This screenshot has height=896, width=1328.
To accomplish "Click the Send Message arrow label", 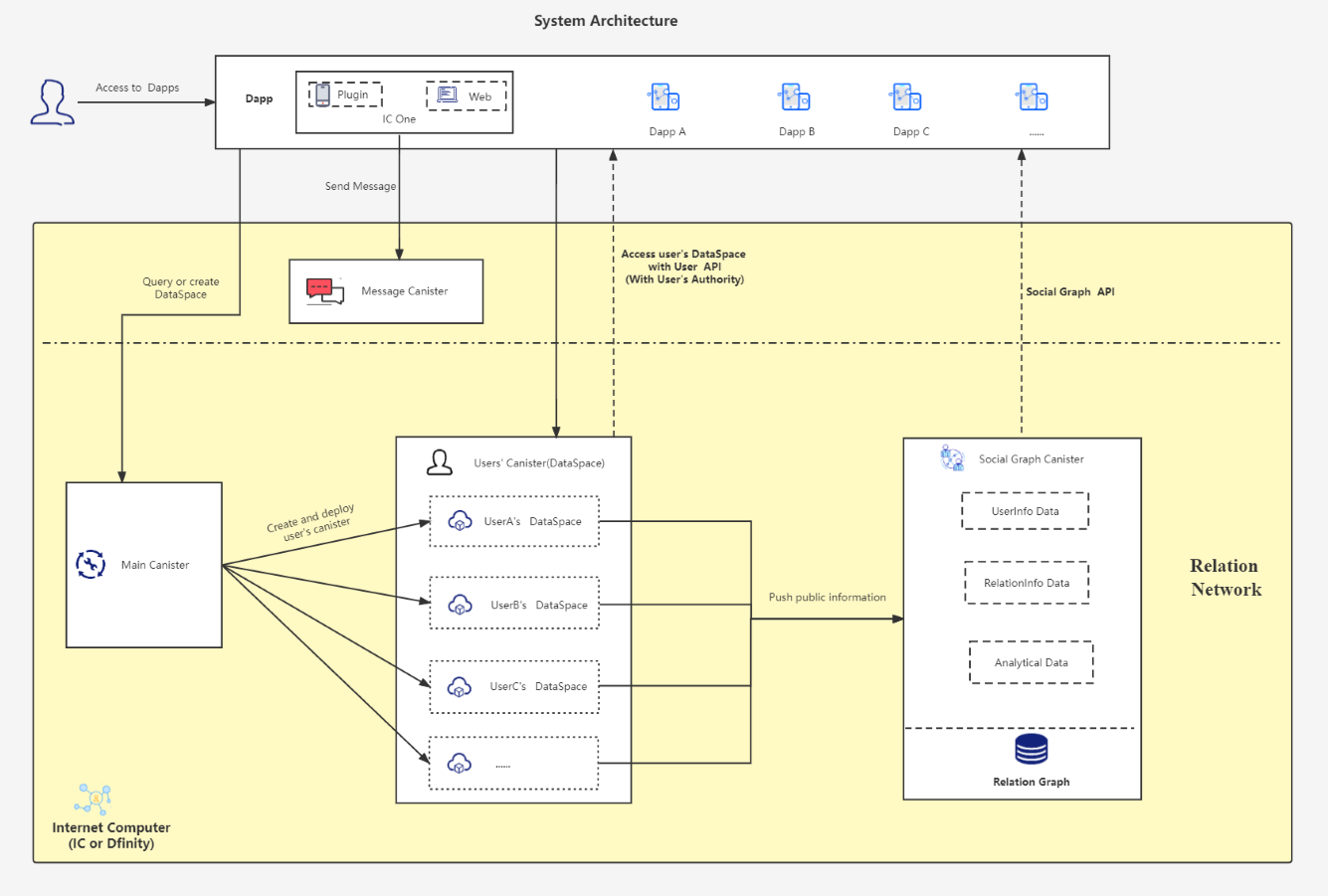I will click(360, 186).
